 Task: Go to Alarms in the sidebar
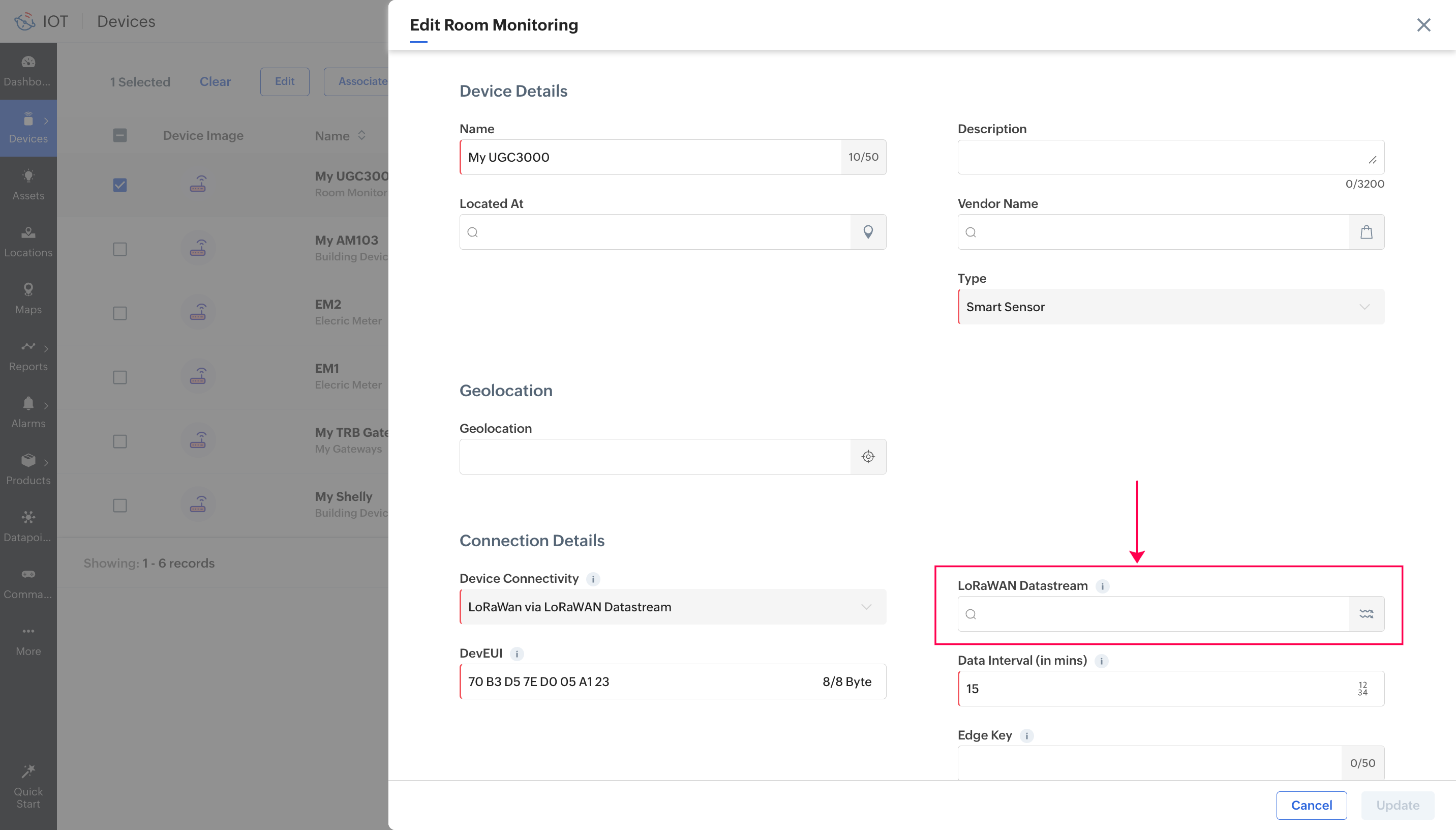(28, 413)
